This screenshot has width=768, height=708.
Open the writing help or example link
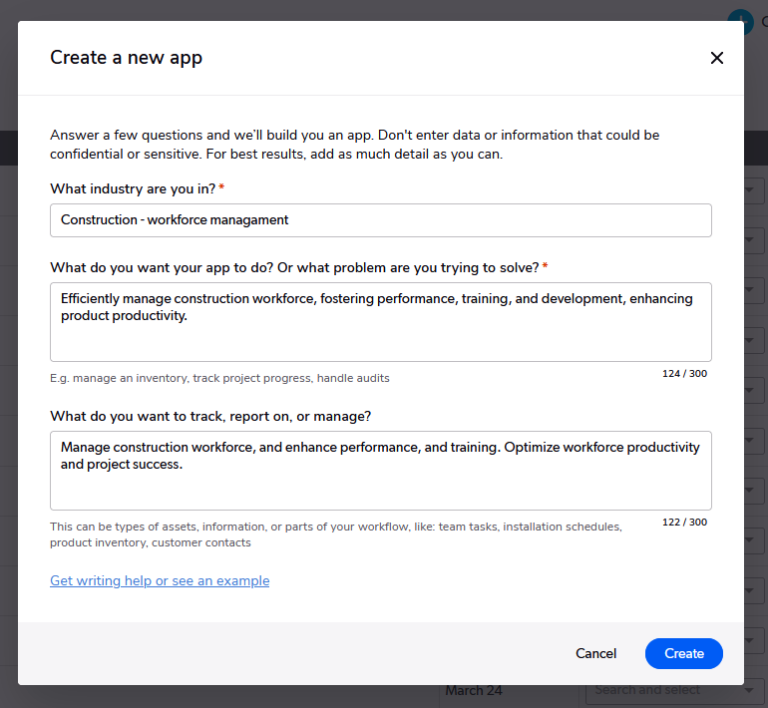[x=160, y=581]
